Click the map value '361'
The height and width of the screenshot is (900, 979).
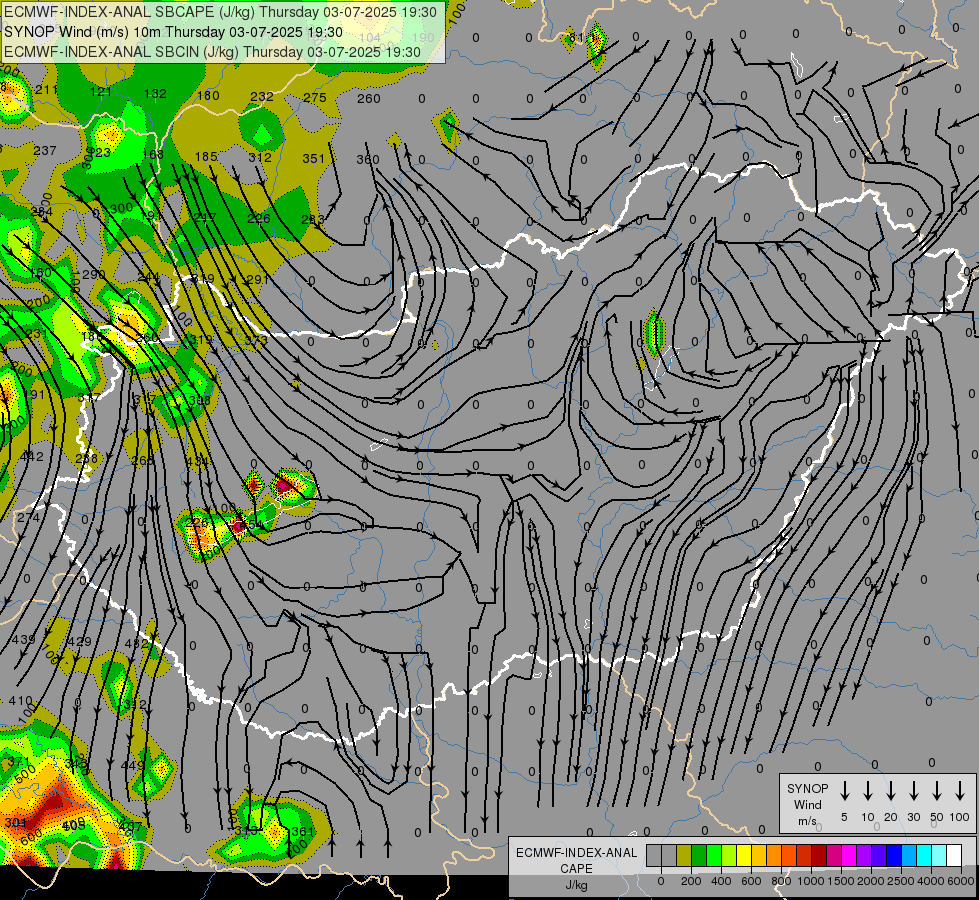302,831
